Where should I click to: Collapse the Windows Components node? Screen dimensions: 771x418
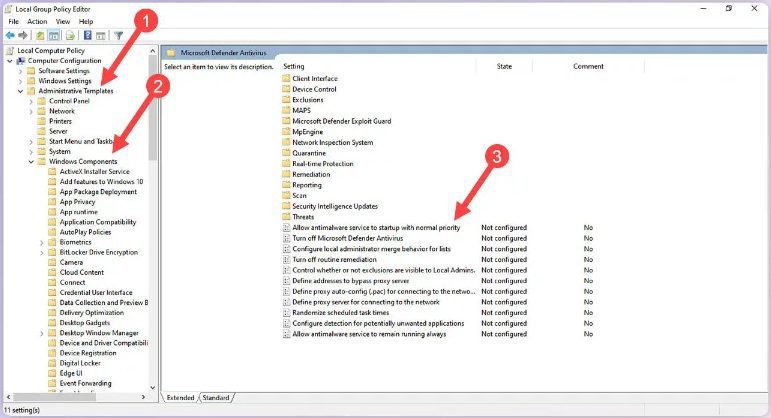pyautogui.click(x=31, y=161)
